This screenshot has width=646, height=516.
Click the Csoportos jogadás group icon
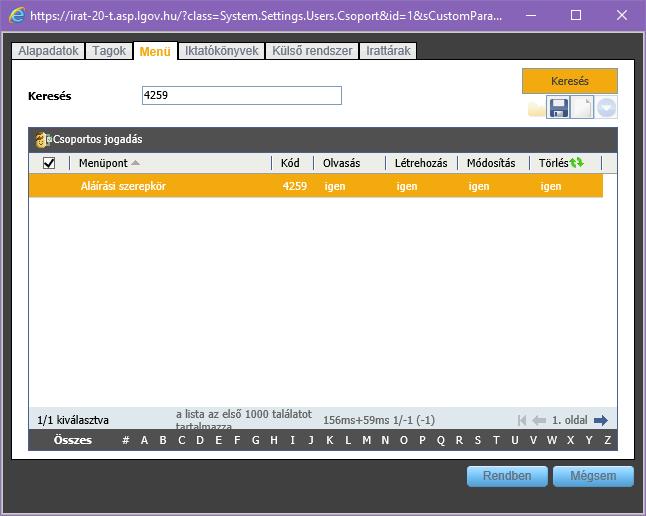coord(42,139)
